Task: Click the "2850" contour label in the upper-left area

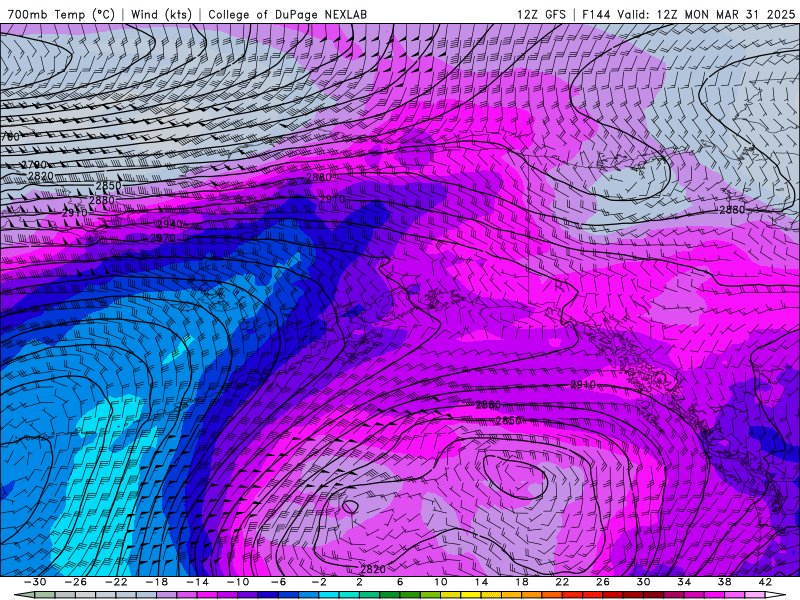Action: [x=108, y=186]
